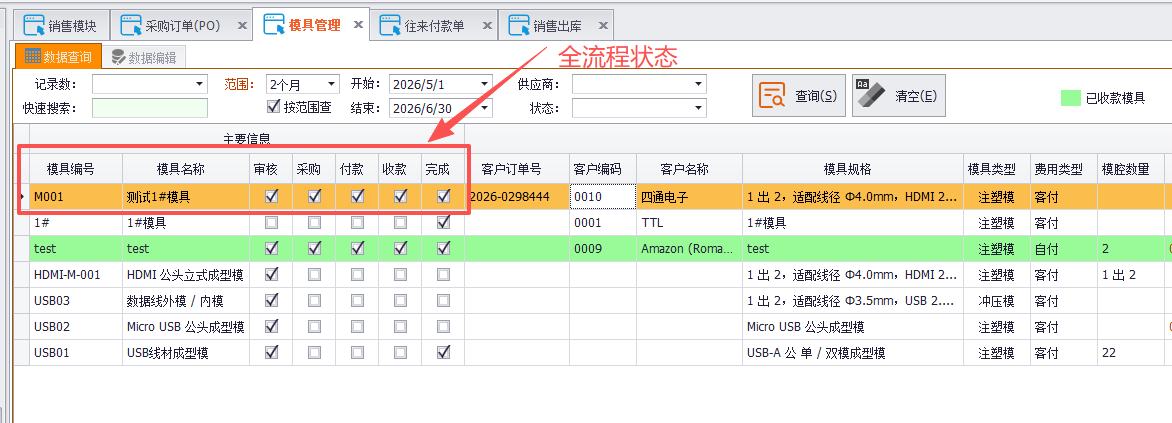Open the 状态 dropdown
The height and width of the screenshot is (423, 1172).
tap(698, 108)
